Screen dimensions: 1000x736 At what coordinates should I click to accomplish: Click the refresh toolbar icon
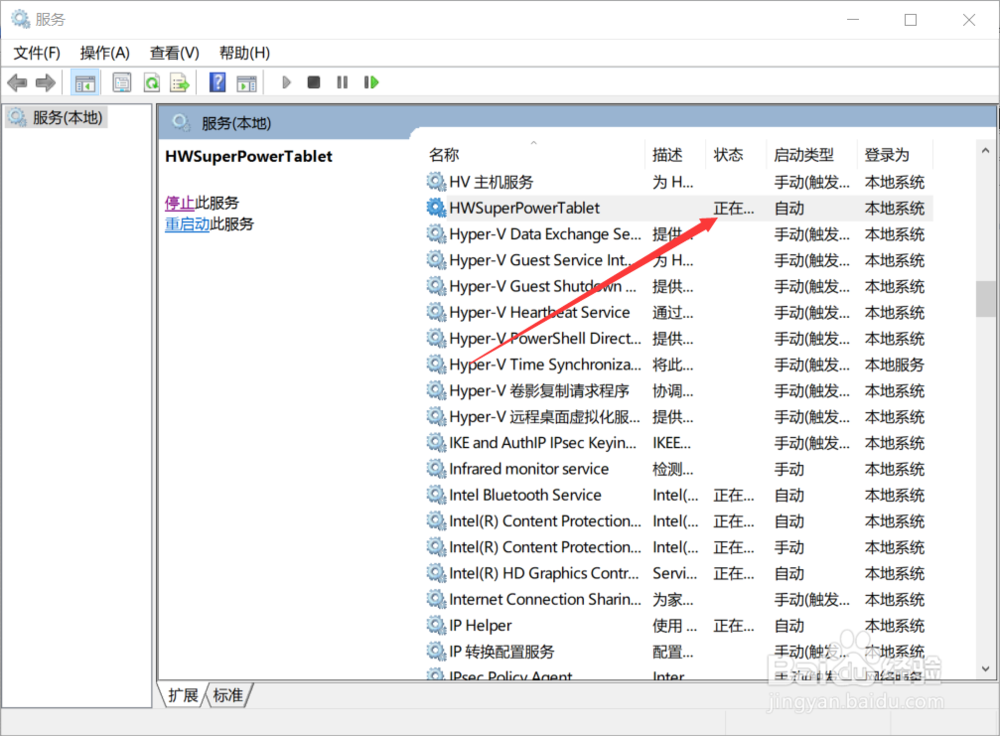[x=152, y=83]
